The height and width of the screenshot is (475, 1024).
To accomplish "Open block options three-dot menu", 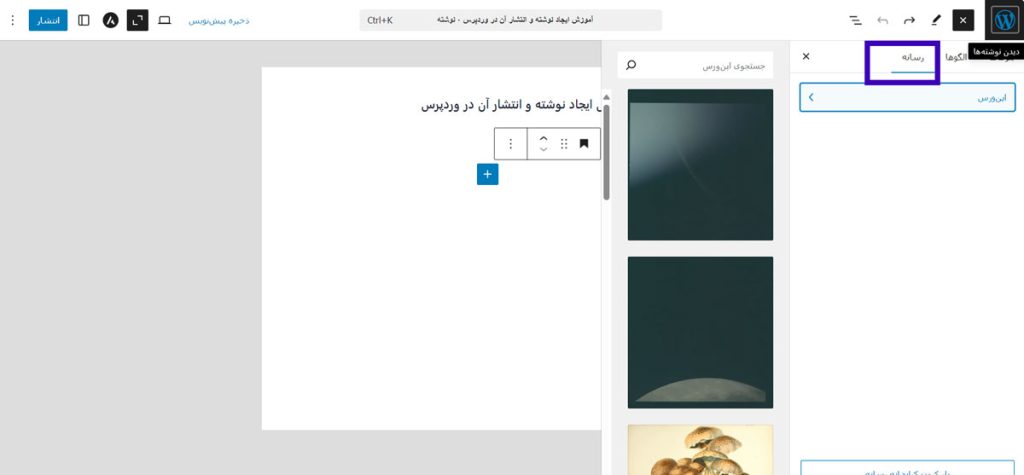I will click(x=511, y=144).
